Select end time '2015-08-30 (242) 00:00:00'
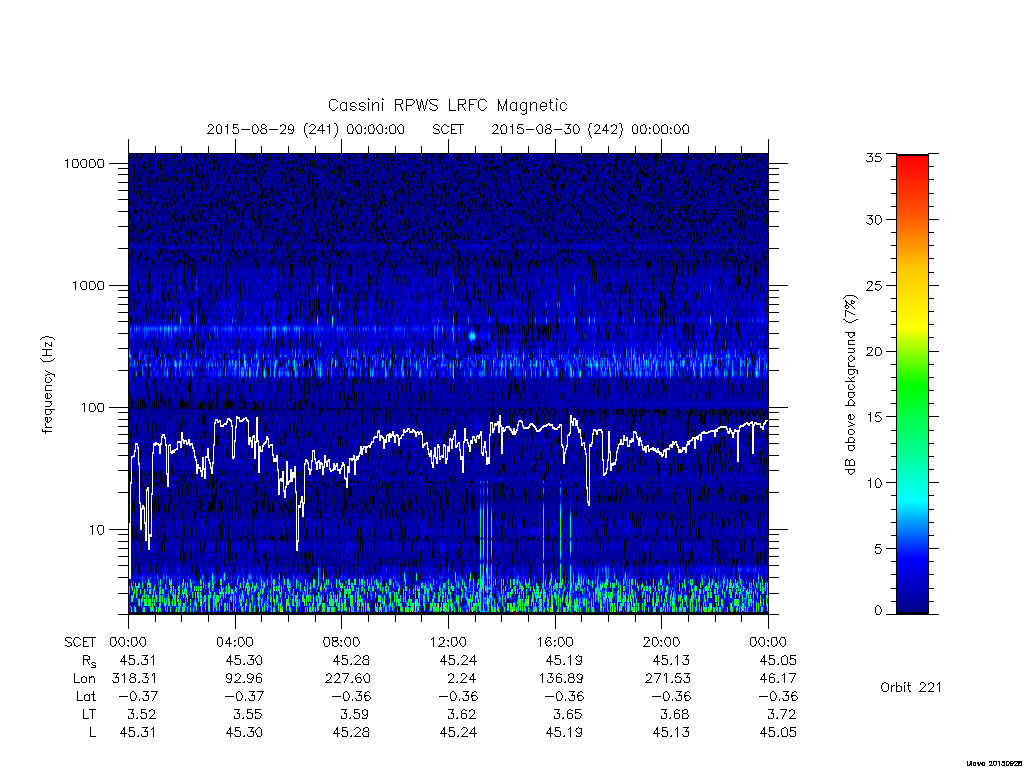This screenshot has width=1024, height=768. (x=590, y=129)
